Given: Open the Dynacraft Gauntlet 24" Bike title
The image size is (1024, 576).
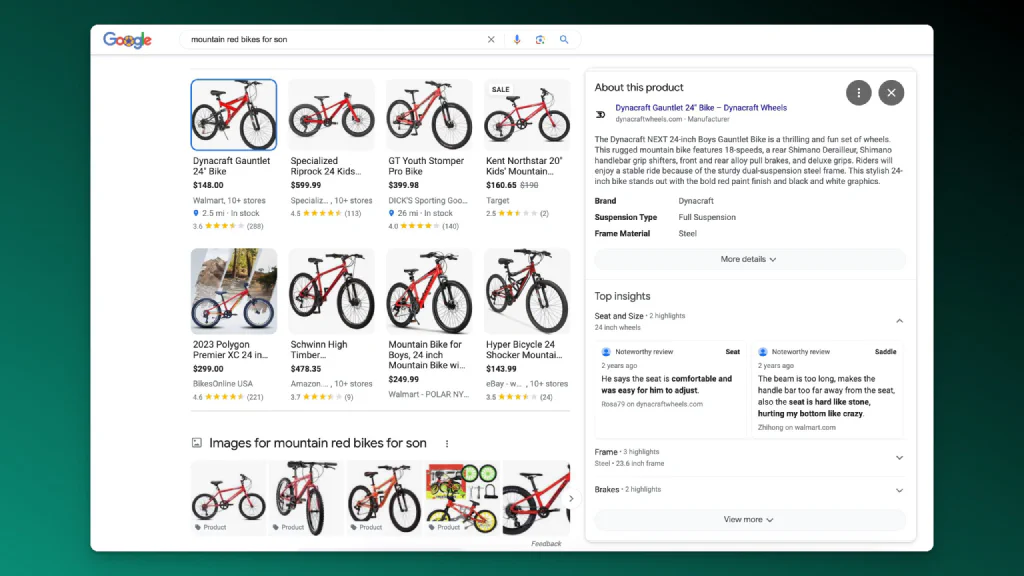Looking at the screenshot, I should 231,166.
